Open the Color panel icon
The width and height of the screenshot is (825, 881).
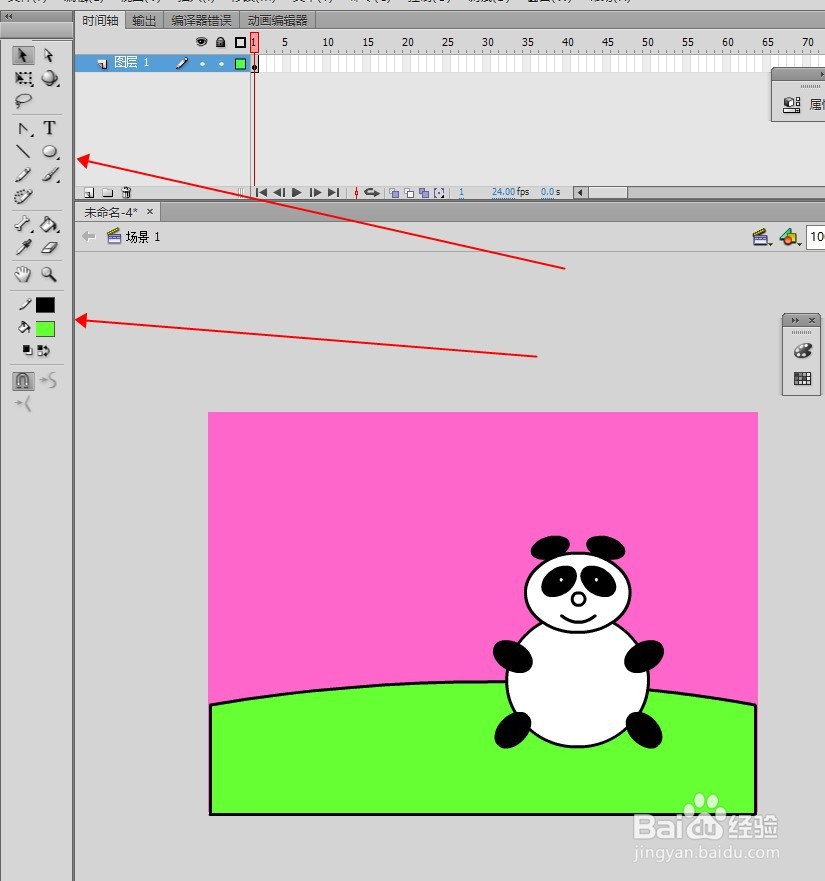tap(803, 352)
